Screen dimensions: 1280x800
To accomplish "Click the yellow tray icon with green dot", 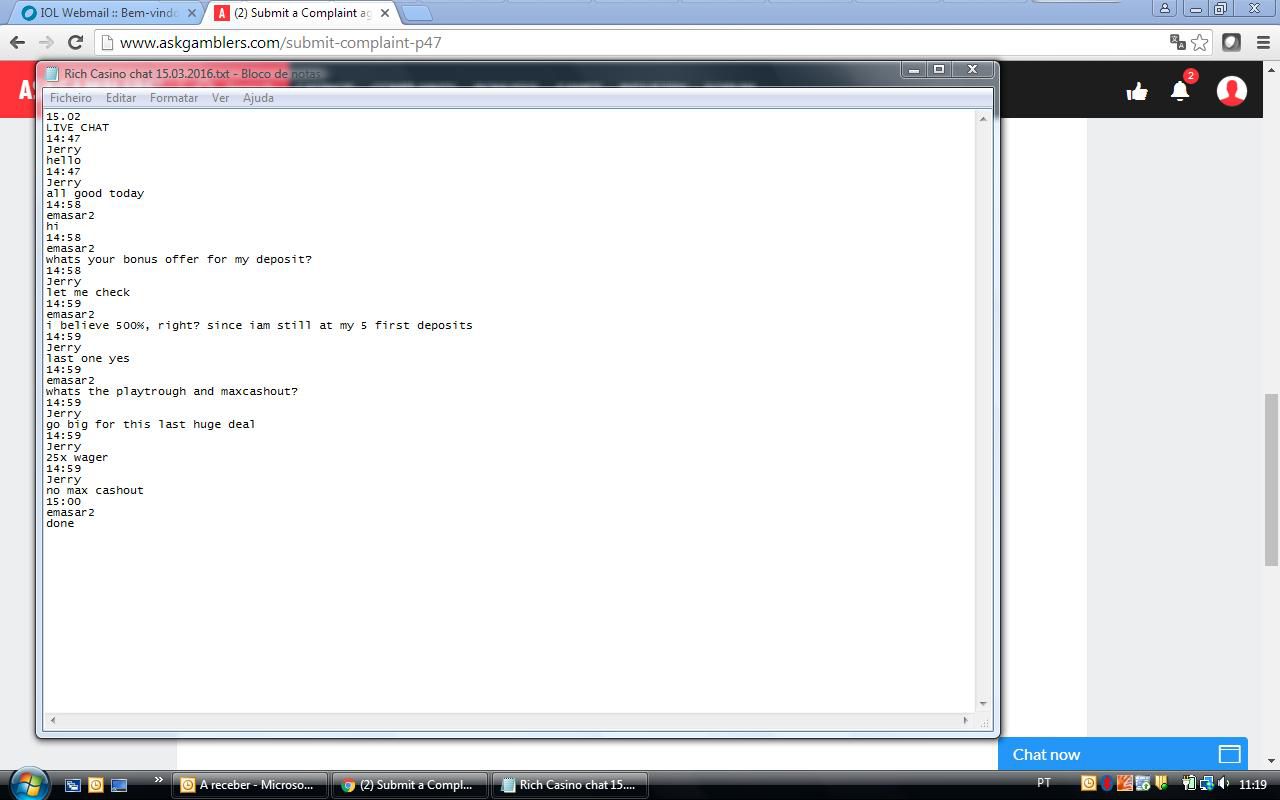I will click(x=1161, y=784).
